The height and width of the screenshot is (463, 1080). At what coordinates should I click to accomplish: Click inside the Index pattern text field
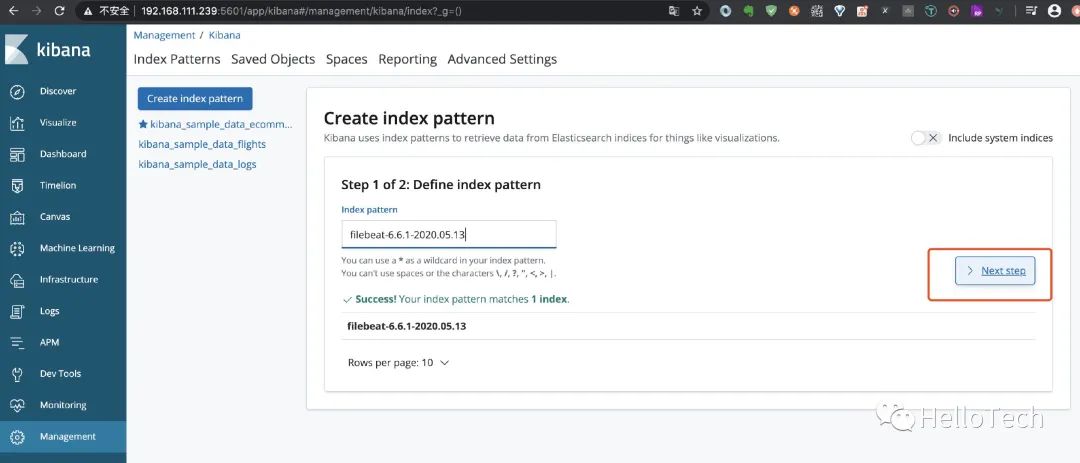(x=448, y=235)
